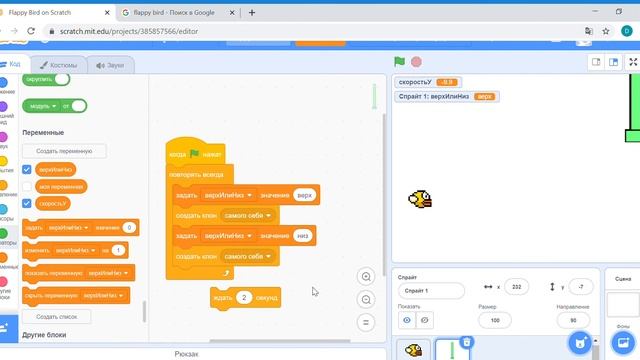This screenshot has height=360, width=640.
Task: Open верхИлиНиз dropdown in the block set to верх
Action: click(228, 196)
